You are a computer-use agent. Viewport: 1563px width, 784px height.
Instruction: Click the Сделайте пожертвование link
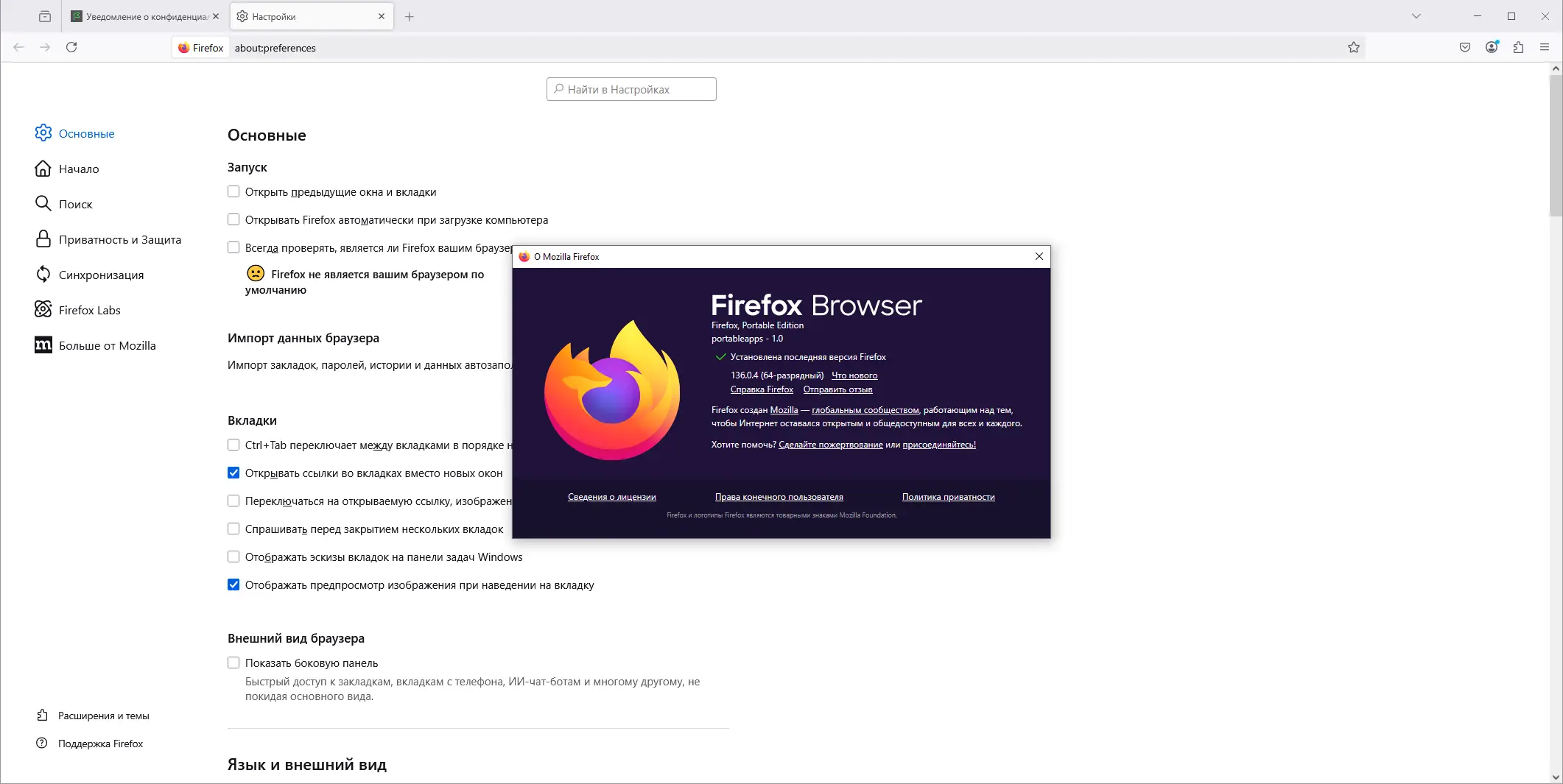tap(830, 445)
